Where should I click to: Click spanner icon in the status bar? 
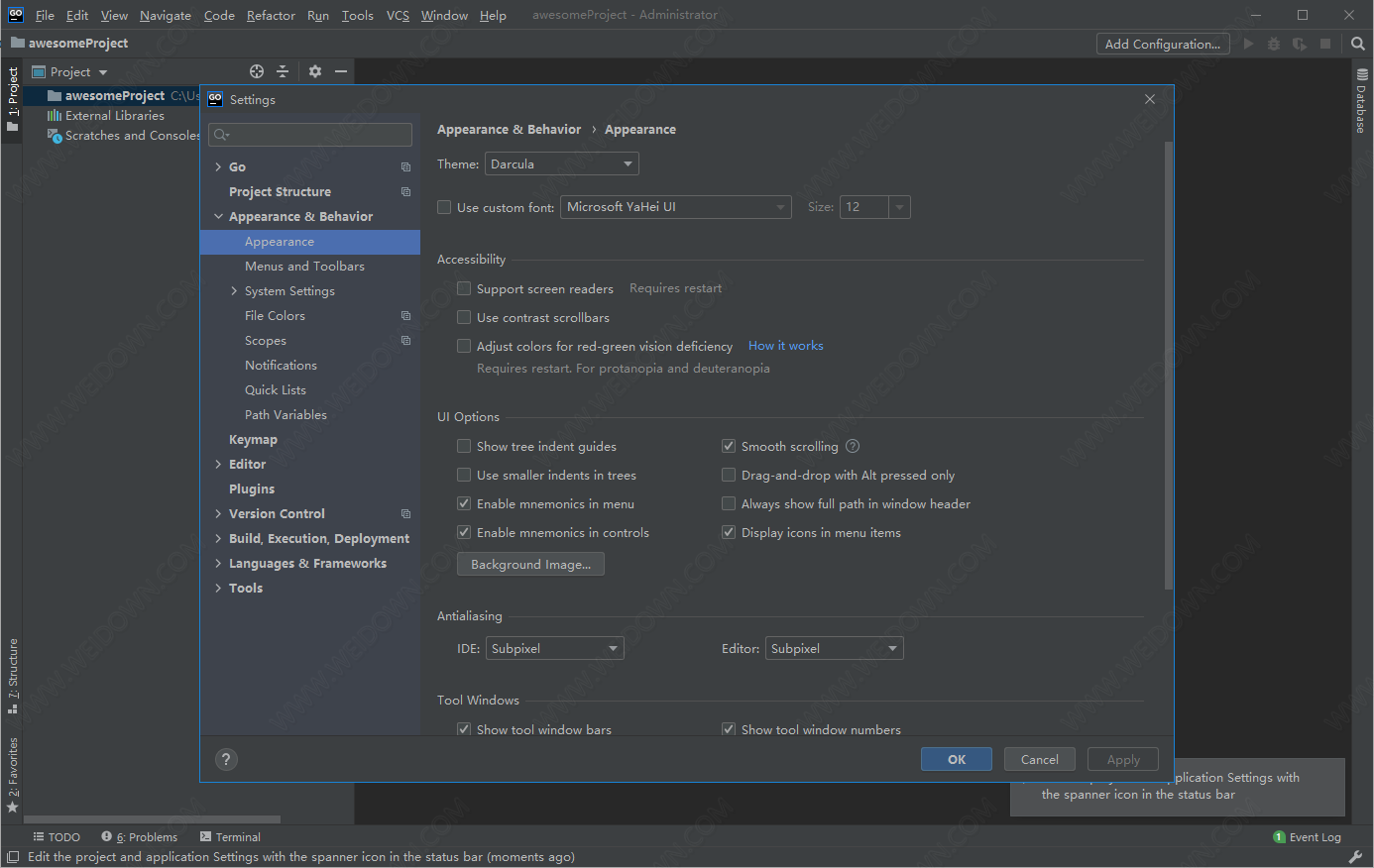1355,857
